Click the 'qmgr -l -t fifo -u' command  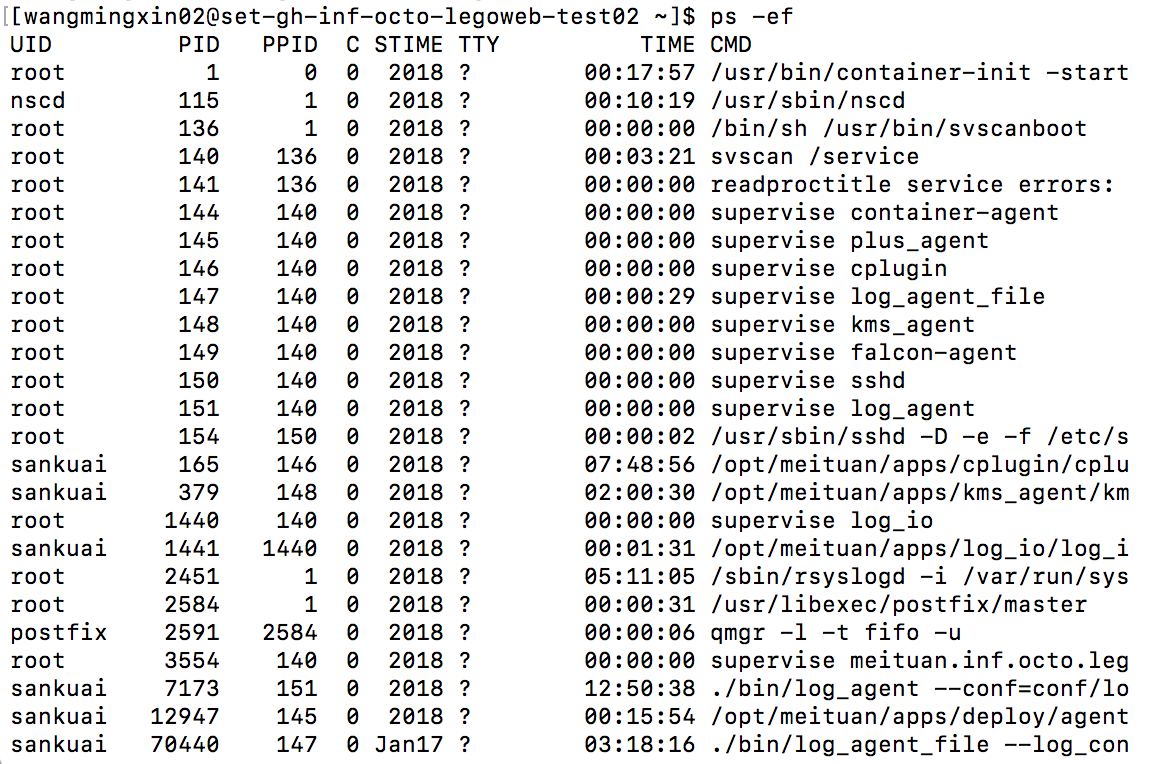(836, 632)
